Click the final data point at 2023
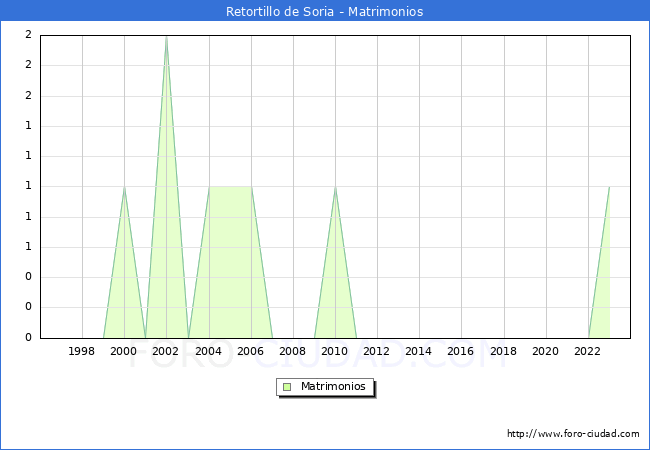The image size is (650, 450). (x=609, y=187)
